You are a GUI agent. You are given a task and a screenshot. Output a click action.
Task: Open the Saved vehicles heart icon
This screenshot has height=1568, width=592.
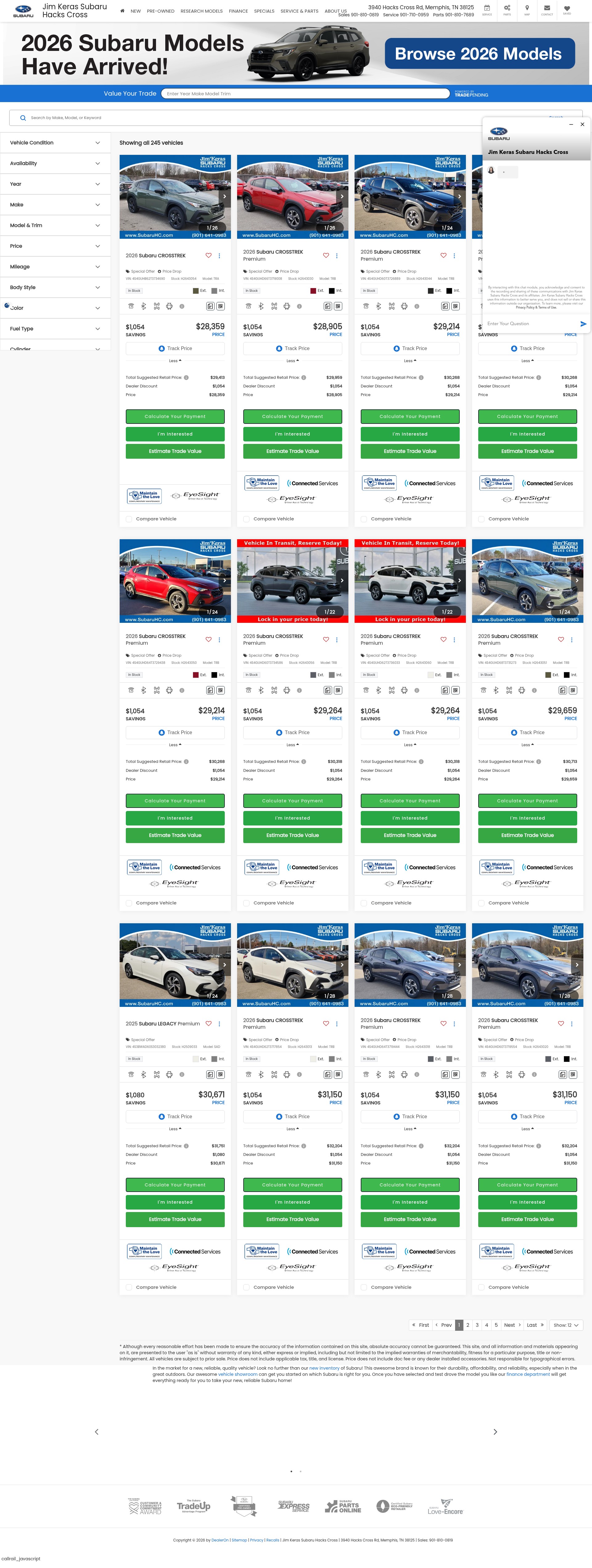coord(567,9)
